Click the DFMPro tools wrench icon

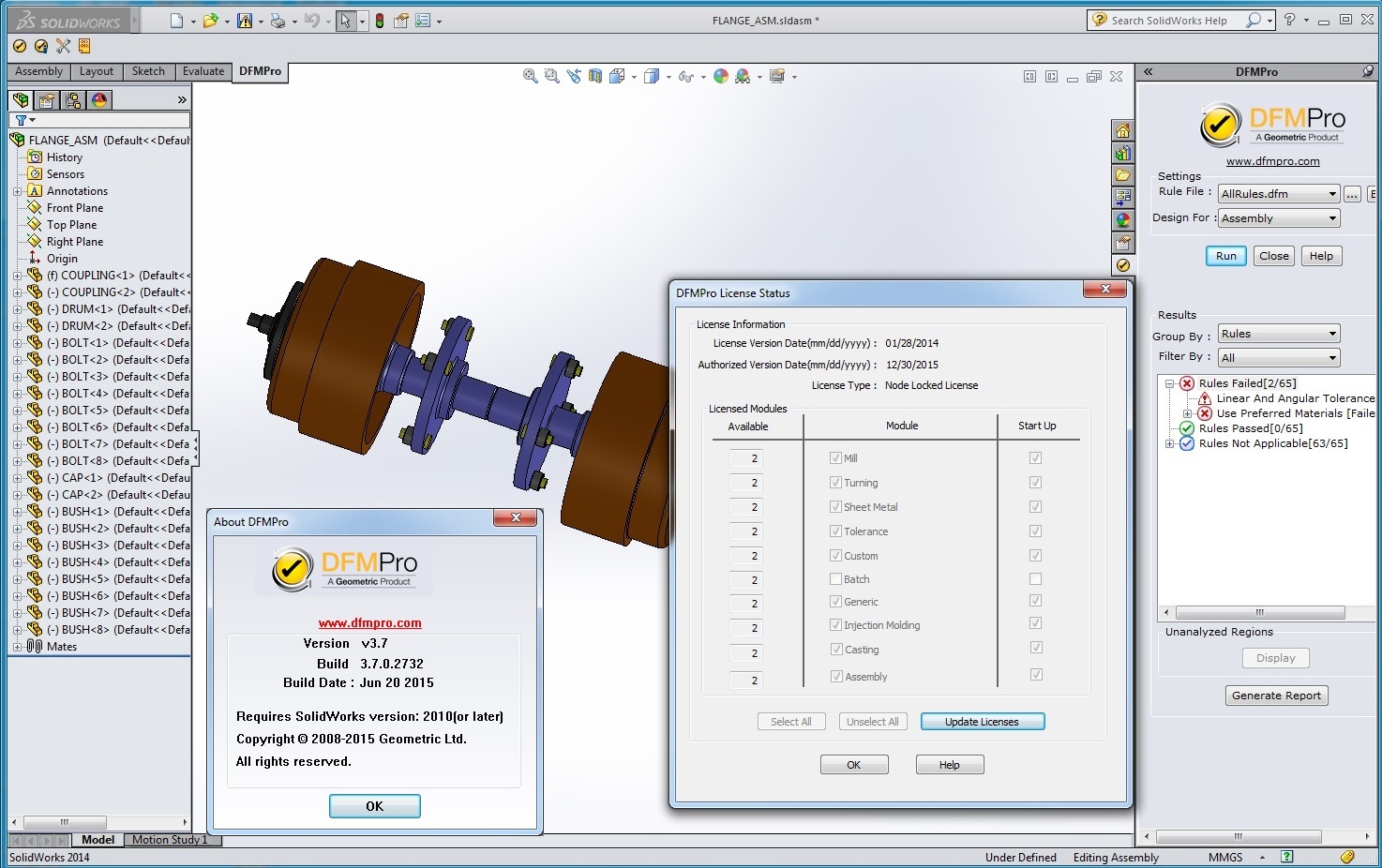63,46
